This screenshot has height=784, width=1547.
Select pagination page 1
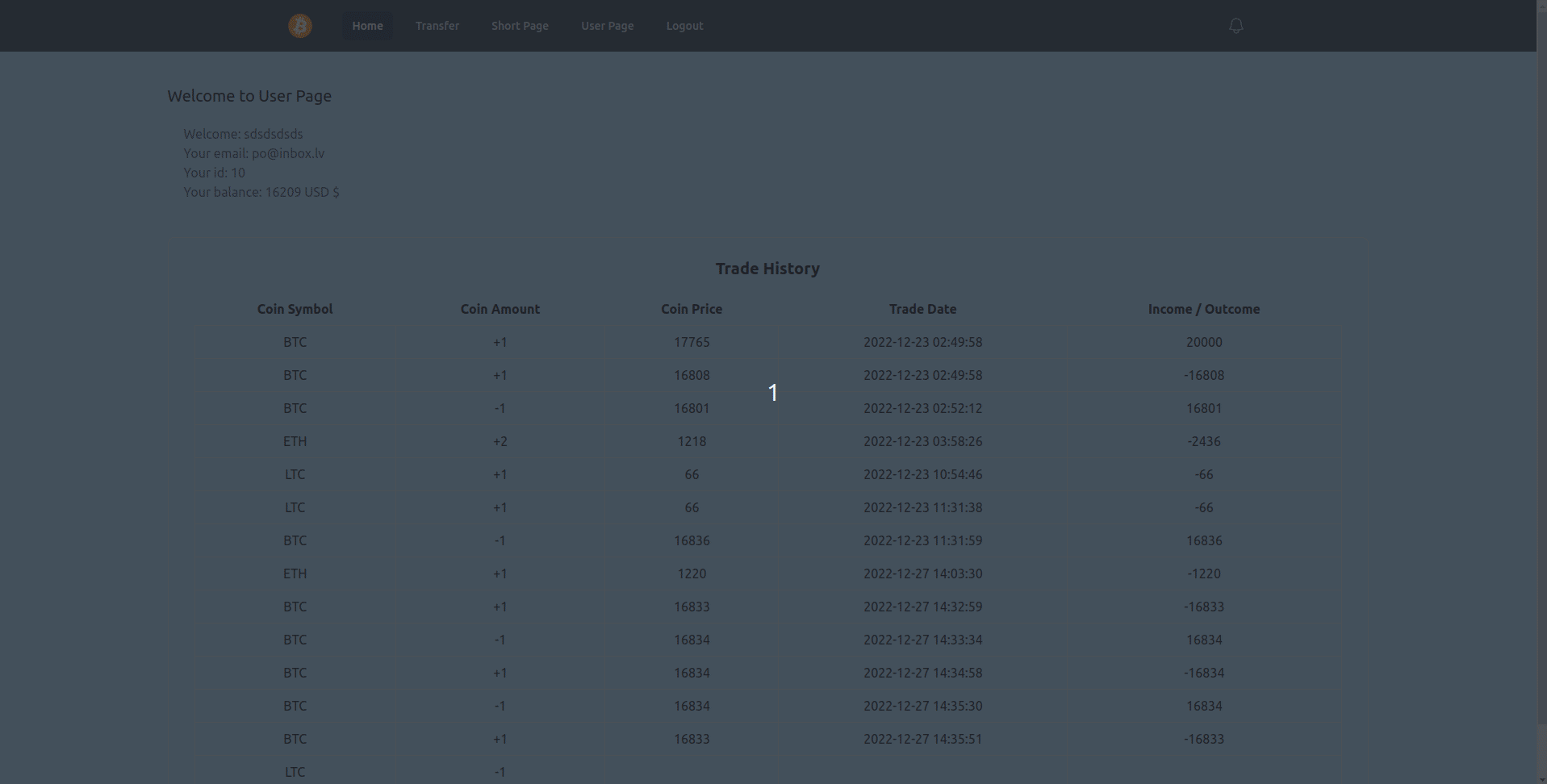[772, 393]
